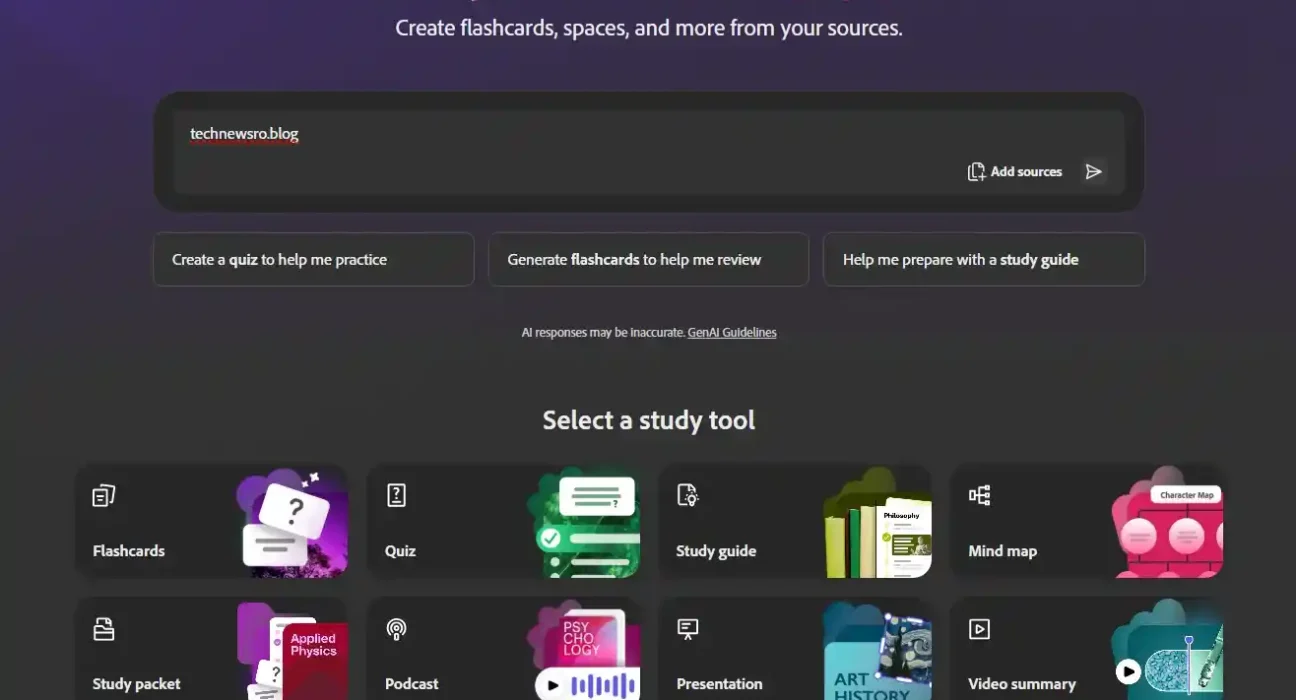Open the Quiz green thumbnail artwork
Screen dimensions: 1296x700
(584, 523)
